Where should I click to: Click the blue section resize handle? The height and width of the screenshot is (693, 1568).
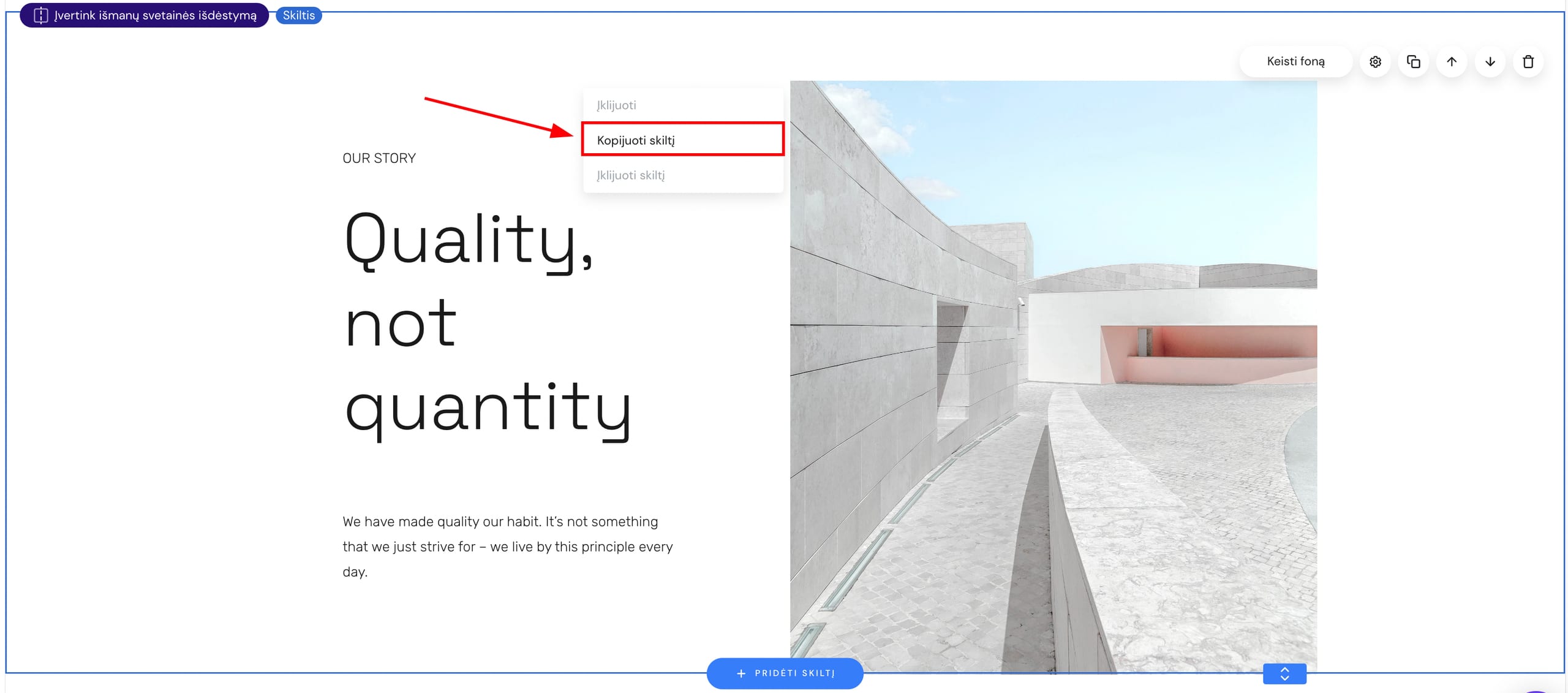(1284, 673)
